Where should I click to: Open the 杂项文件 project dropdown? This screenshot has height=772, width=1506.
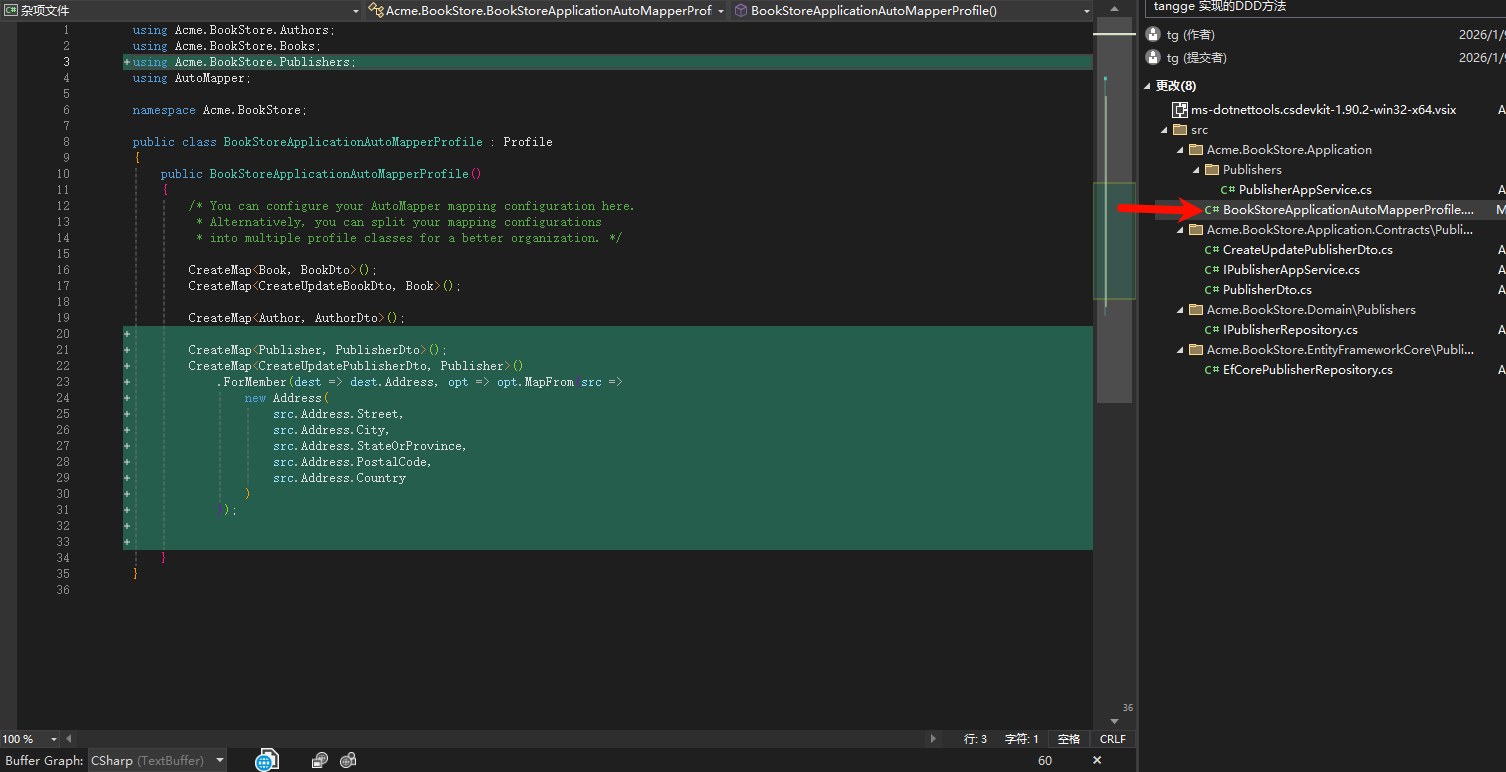click(181, 10)
